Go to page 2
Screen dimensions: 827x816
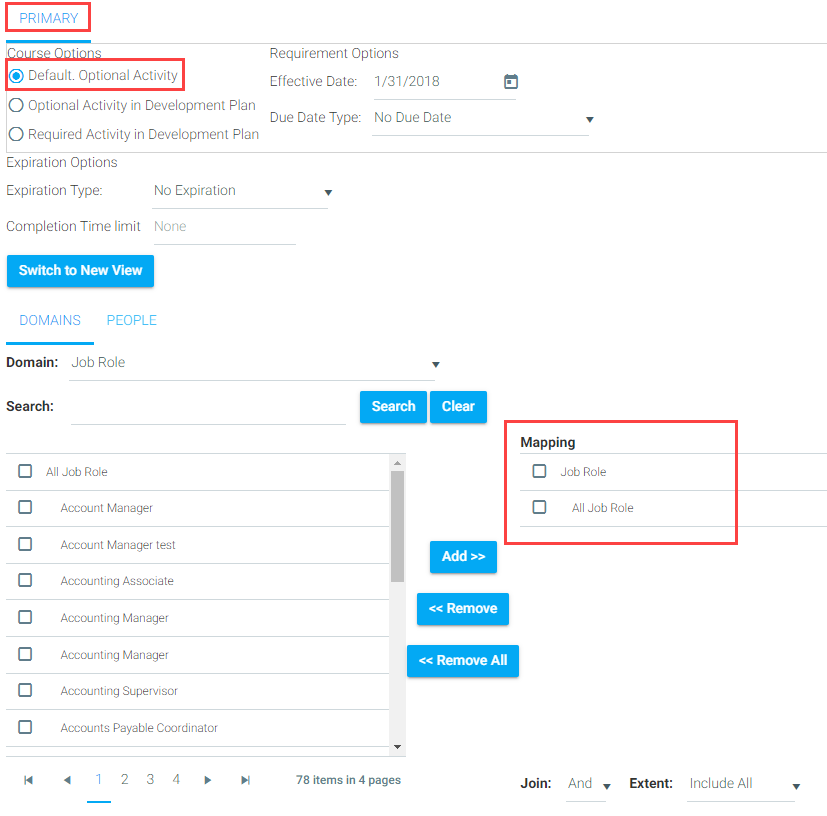tap(124, 780)
